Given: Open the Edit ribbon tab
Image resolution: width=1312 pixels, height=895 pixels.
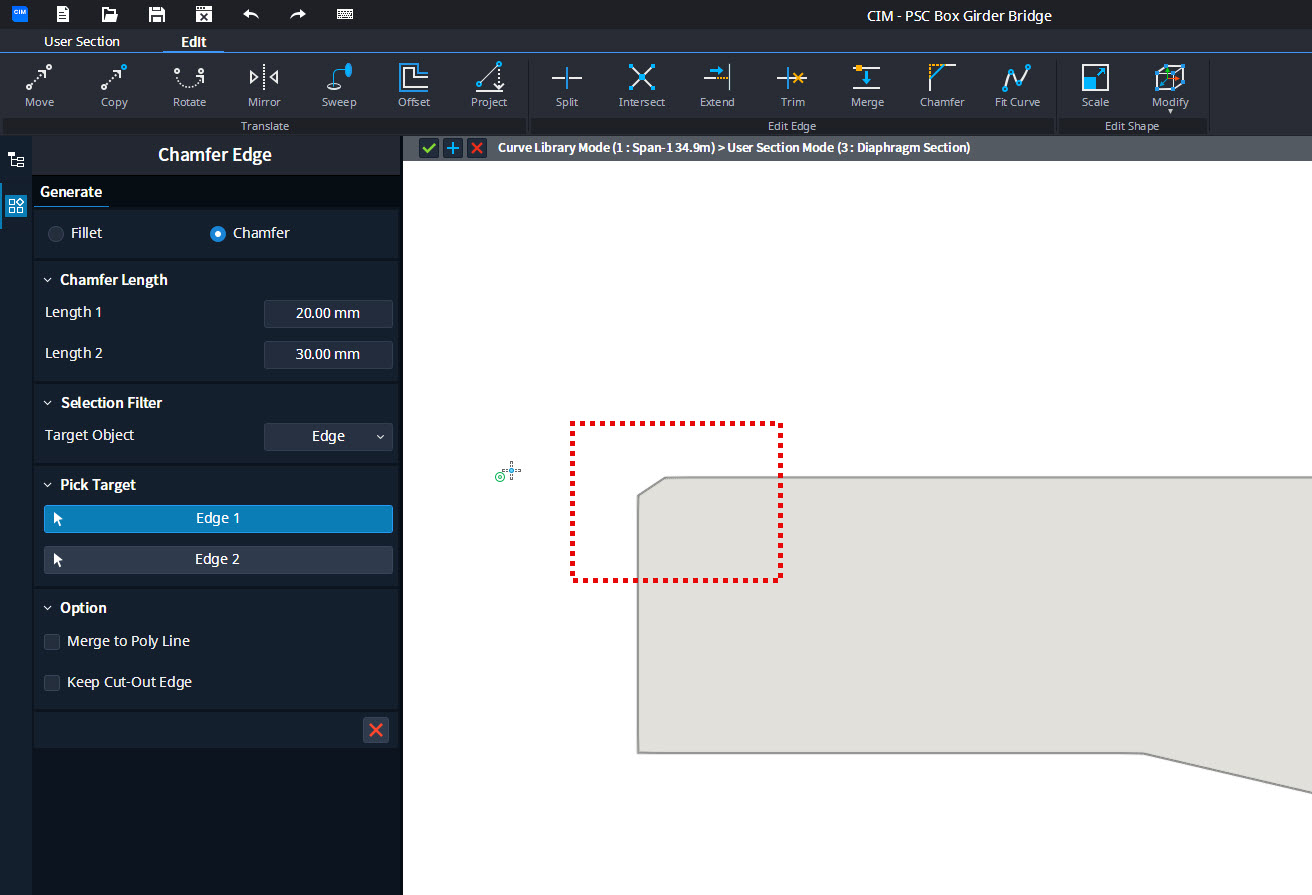Looking at the screenshot, I should pos(193,41).
